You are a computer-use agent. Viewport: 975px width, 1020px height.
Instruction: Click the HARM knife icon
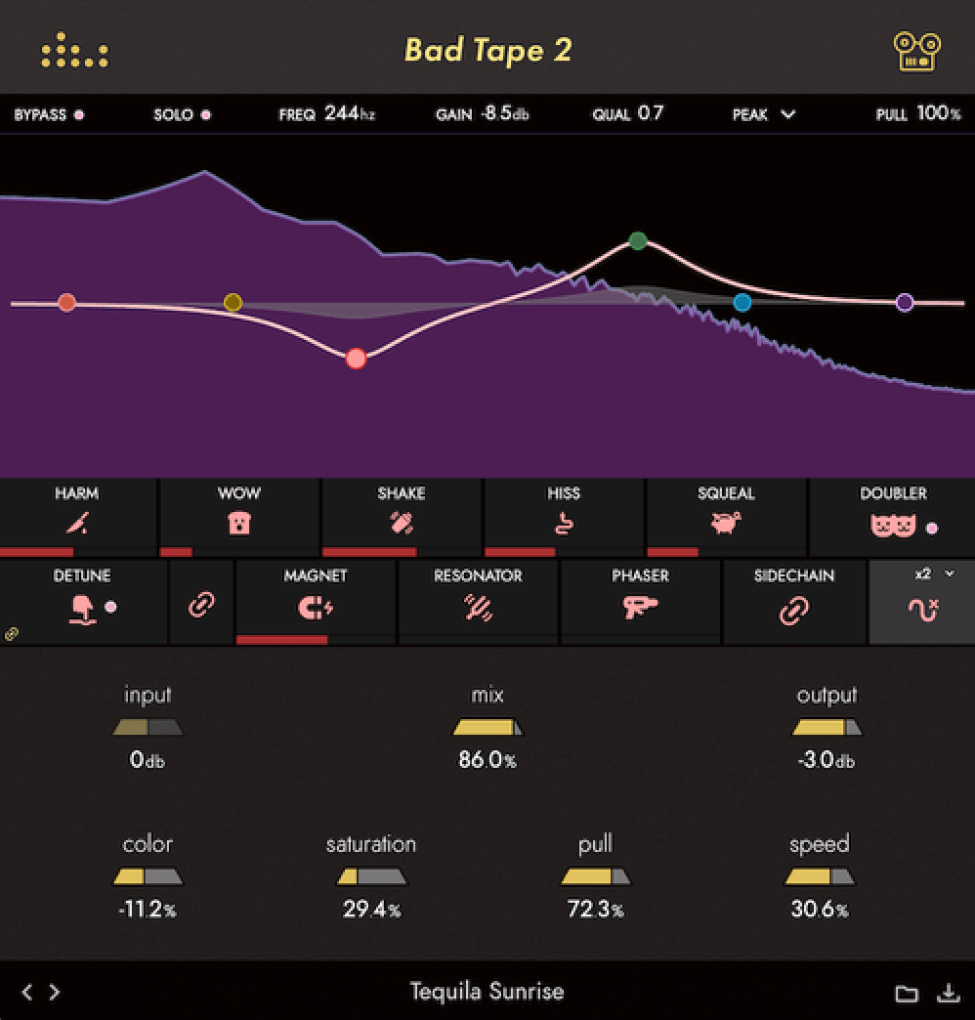coord(77,523)
